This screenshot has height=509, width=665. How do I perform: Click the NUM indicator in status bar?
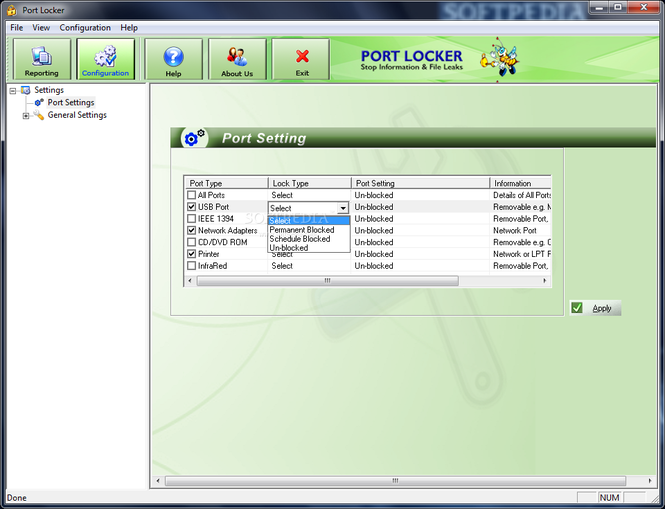609,498
